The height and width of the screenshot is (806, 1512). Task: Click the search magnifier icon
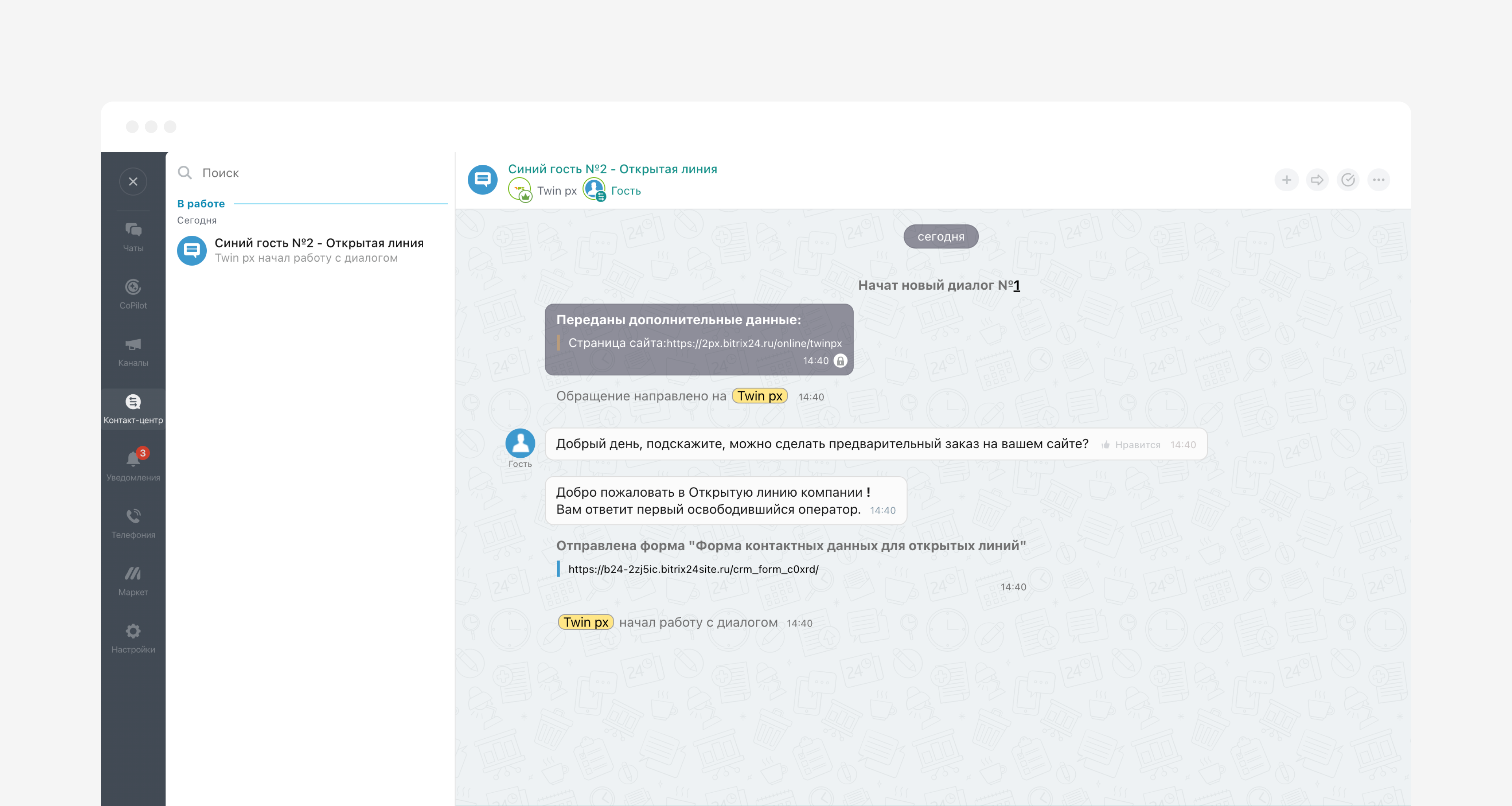pos(185,172)
